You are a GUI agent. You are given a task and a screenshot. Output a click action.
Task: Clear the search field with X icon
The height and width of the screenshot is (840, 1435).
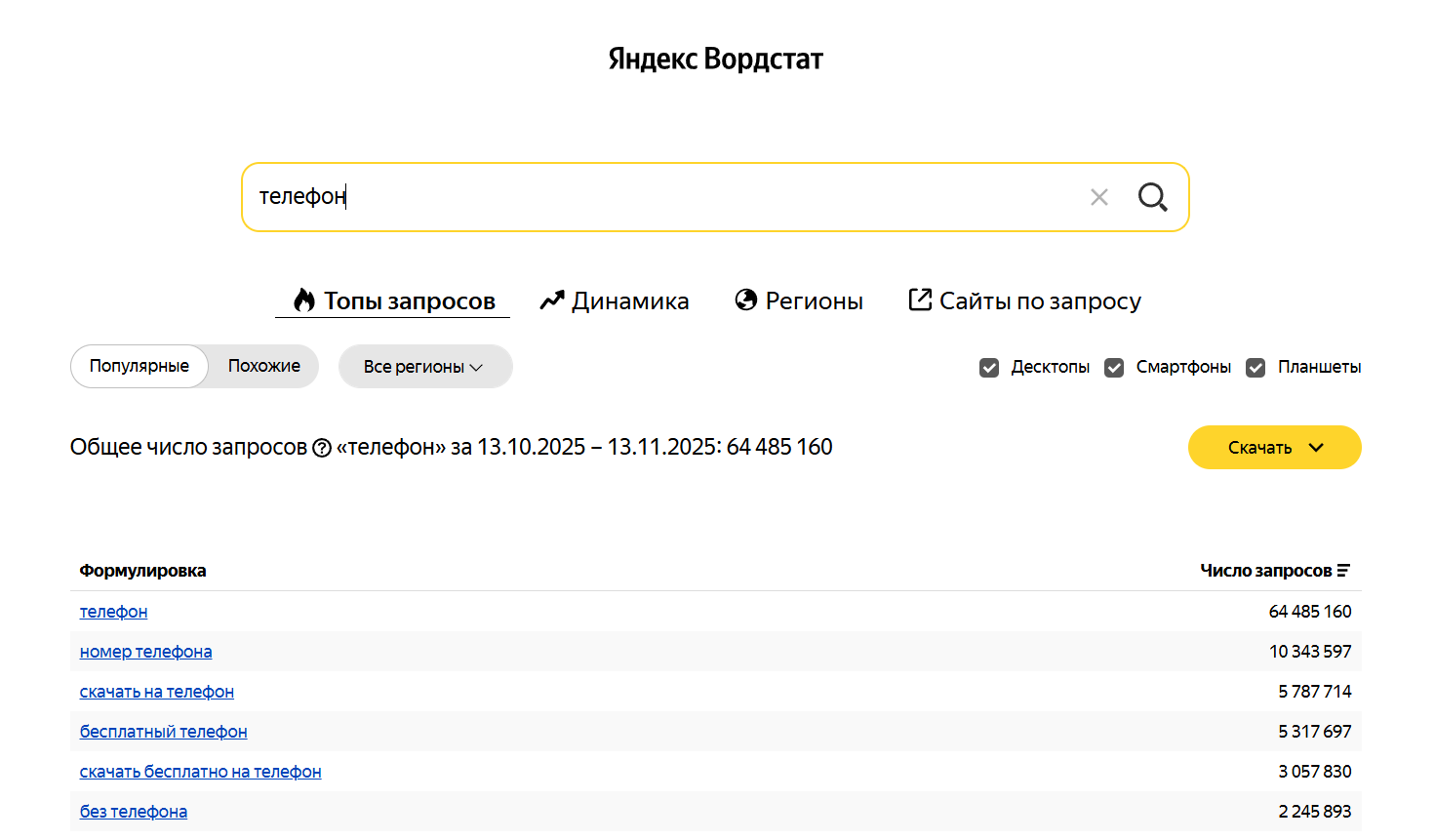pyautogui.click(x=1099, y=197)
